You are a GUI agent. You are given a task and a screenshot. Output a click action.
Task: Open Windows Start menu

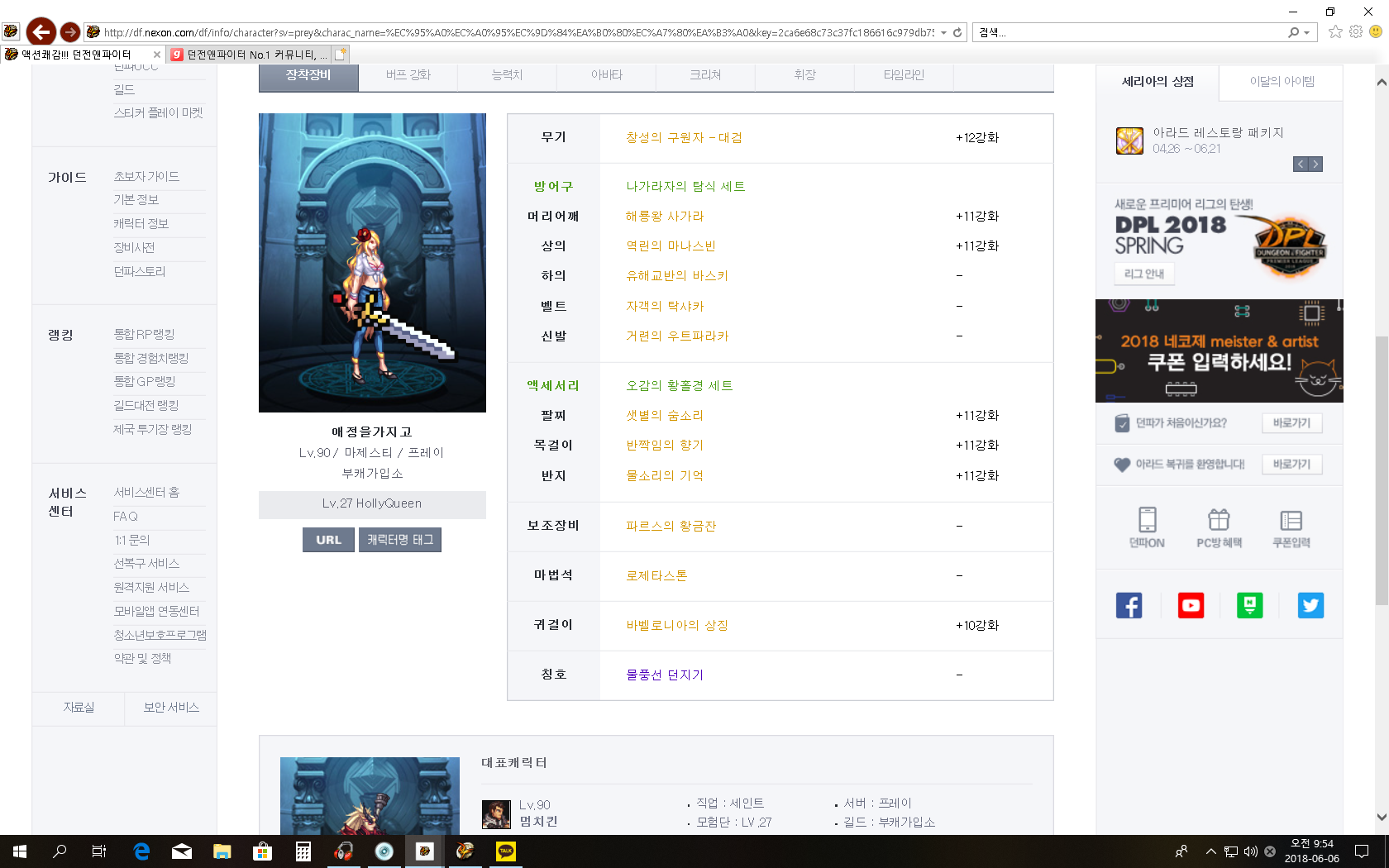20,851
